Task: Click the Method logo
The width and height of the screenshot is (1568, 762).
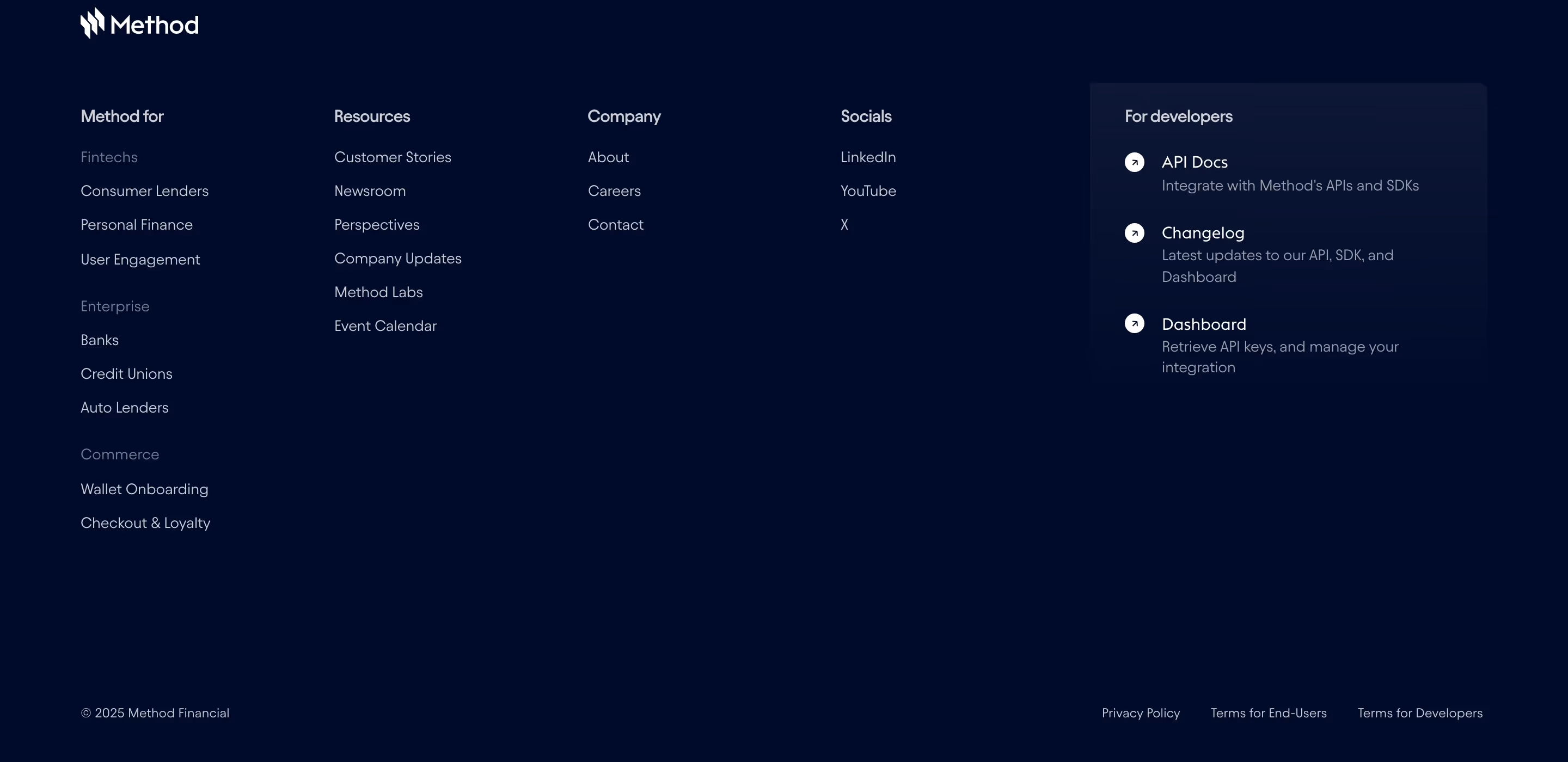Action: click(x=139, y=23)
